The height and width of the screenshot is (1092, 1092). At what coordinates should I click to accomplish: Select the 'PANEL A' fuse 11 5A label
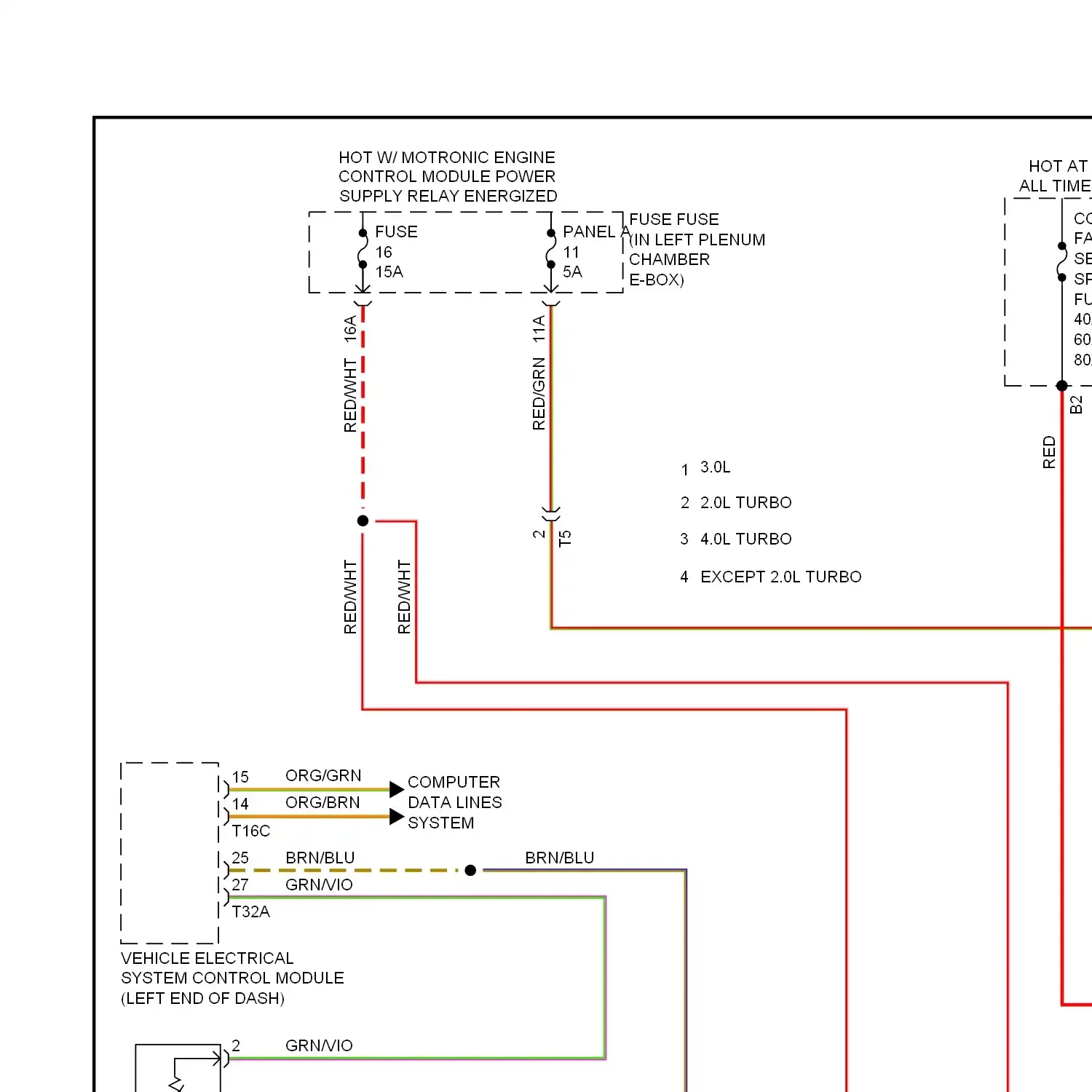point(596,252)
